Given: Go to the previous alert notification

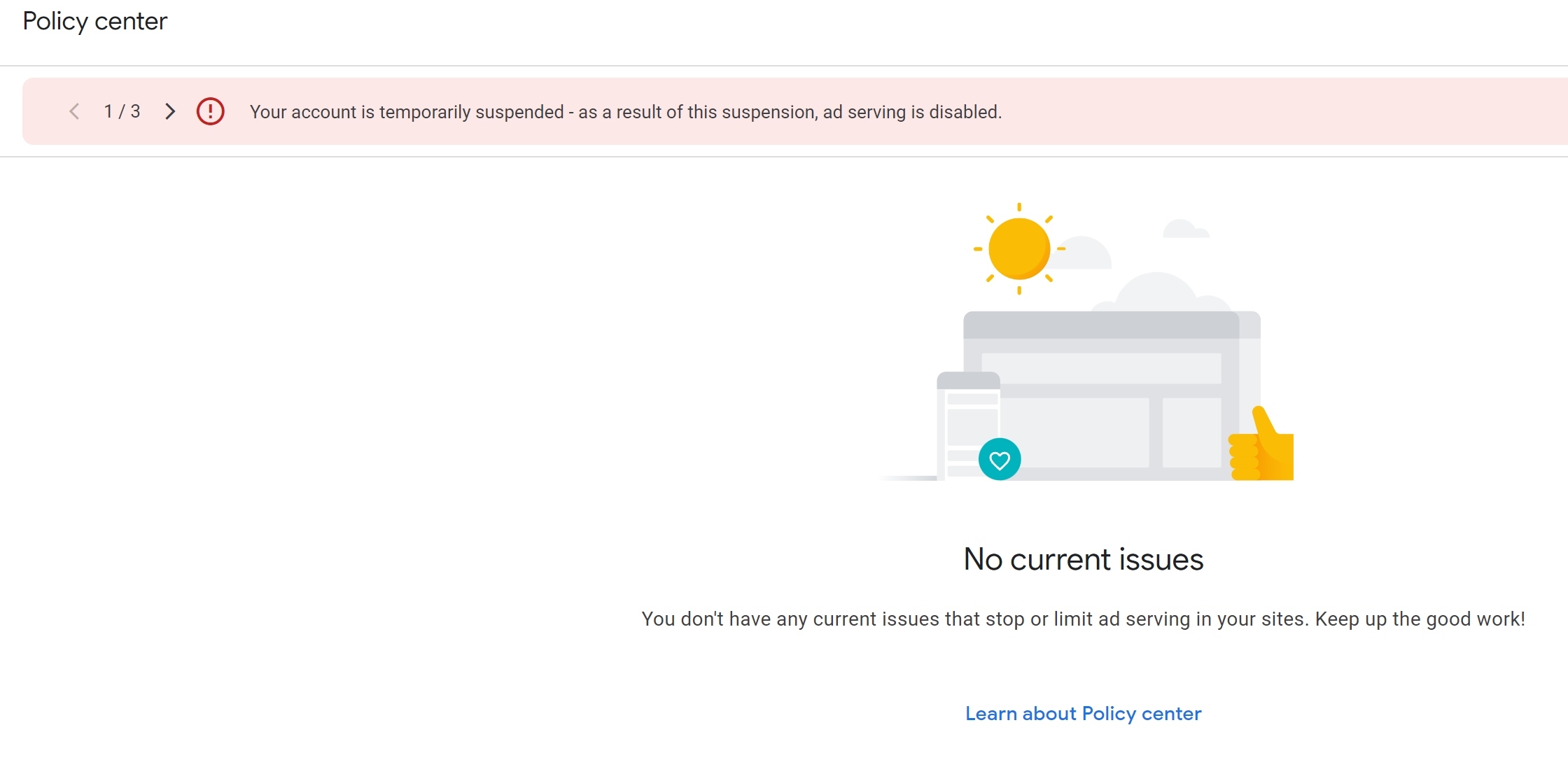Looking at the screenshot, I should pyautogui.click(x=74, y=111).
